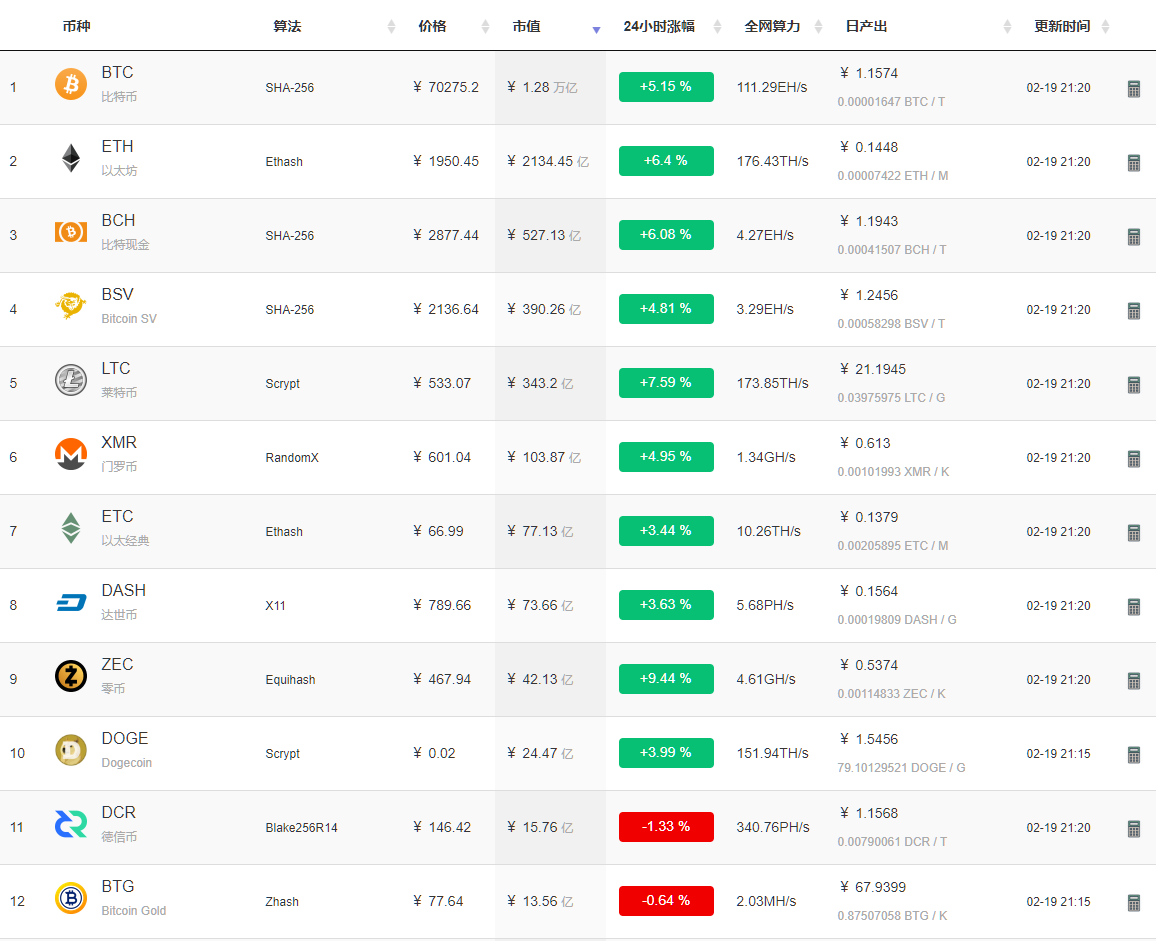Image resolution: width=1173 pixels, height=941 pixels.
Task: Click the BTG Bitcoin Gold logo
Action: 71,898
